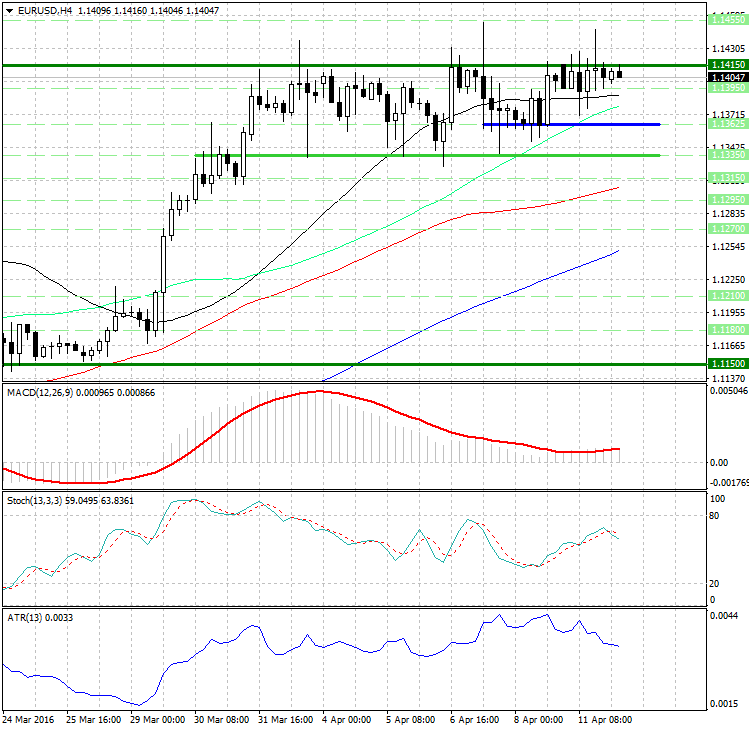Viewport: 749px width, 731px height.
Task: Click the 25 Mar 16:00 time label
Action: [94, 720]
